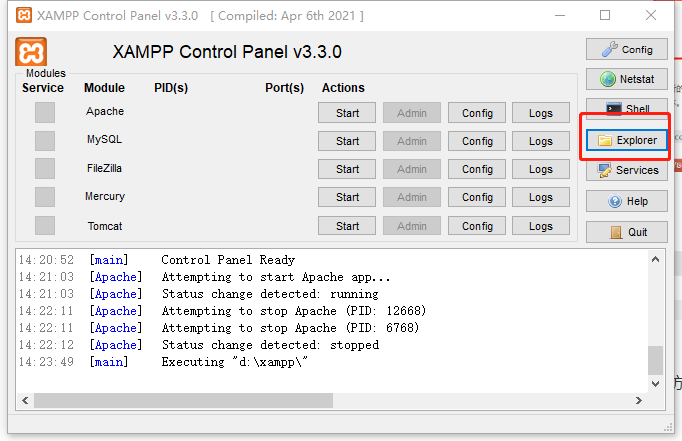Click the FileZilla module name

[104, 168]
